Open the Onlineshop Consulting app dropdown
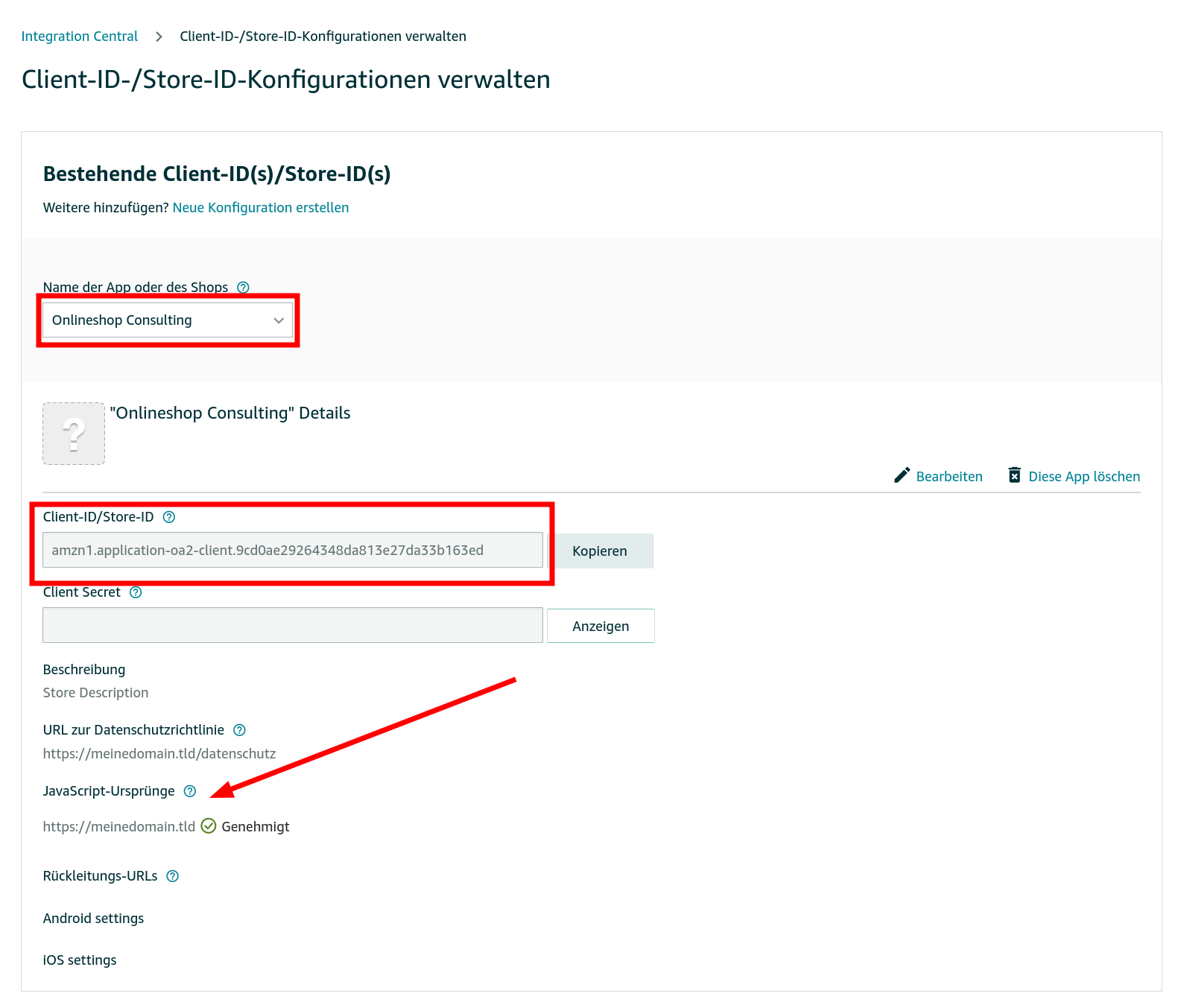Image resolution: width=1181 pixels, height=1008 pixels. (x=168, y=320)
